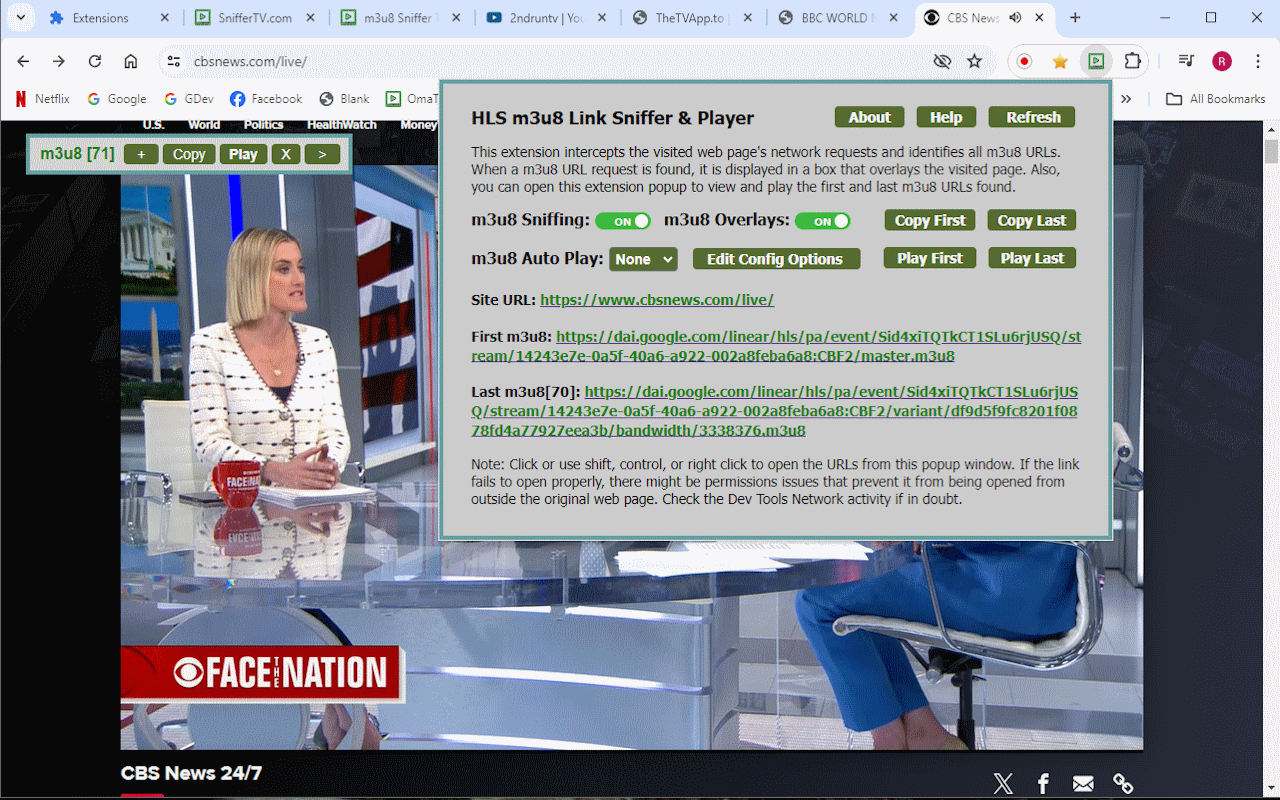The height and width of the screenshot is (800, 1280).
Task: Click the overlay Play button
Action: (x=243, y=154)
